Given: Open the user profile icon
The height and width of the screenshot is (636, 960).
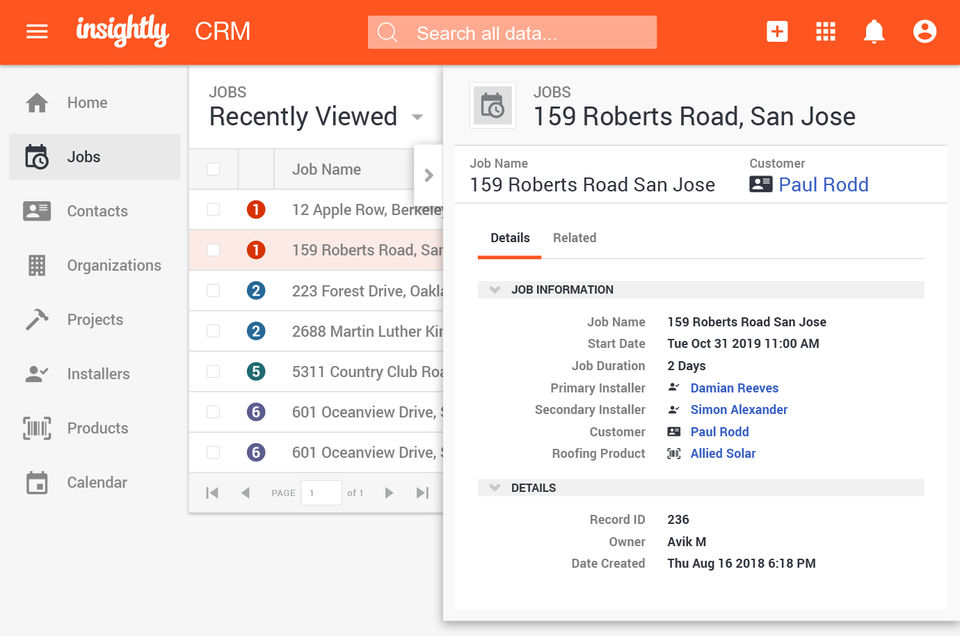Looking at the screenshot, I should [924, 31].
